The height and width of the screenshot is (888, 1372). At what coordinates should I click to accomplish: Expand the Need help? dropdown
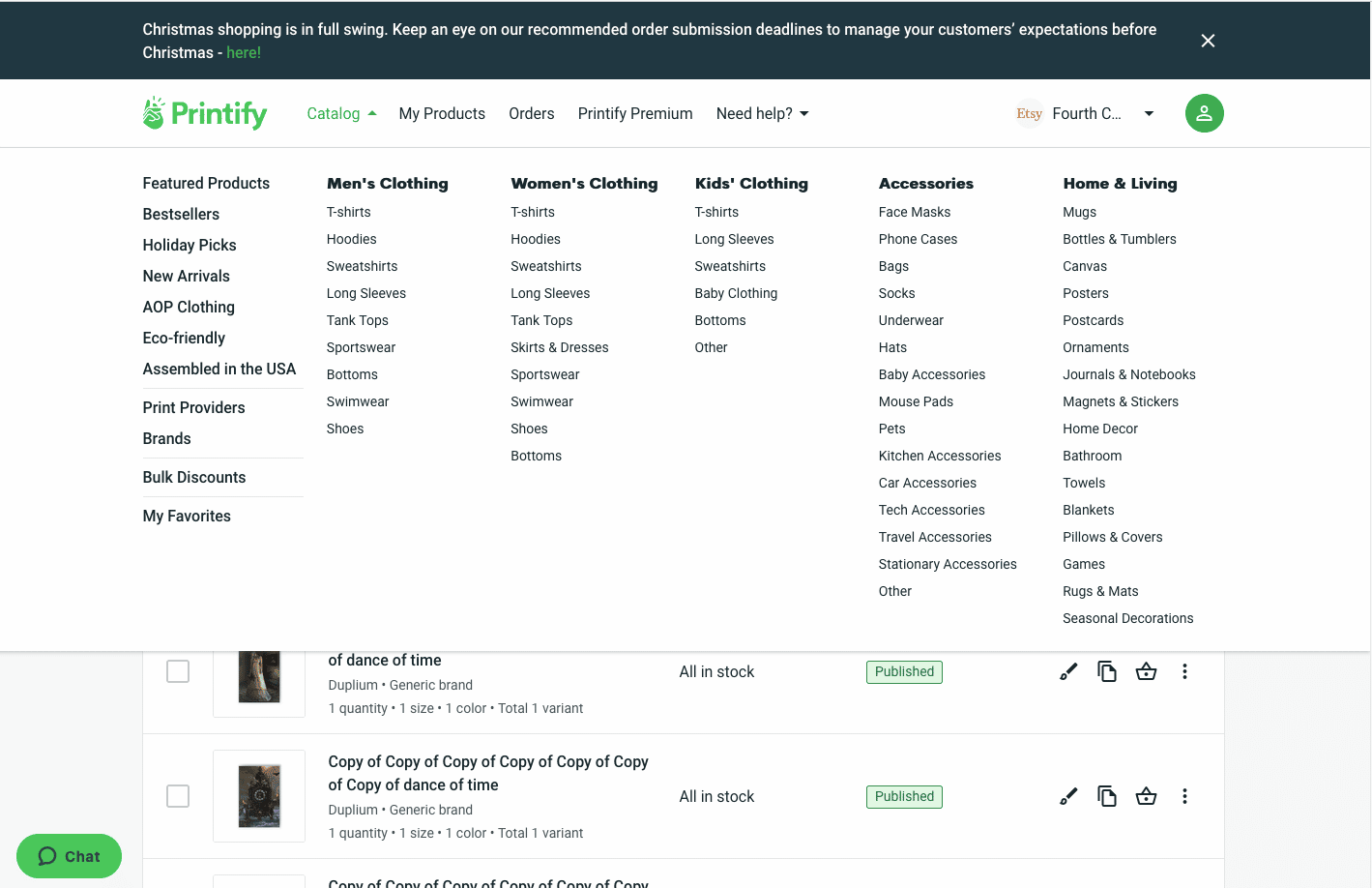(762, 113)
